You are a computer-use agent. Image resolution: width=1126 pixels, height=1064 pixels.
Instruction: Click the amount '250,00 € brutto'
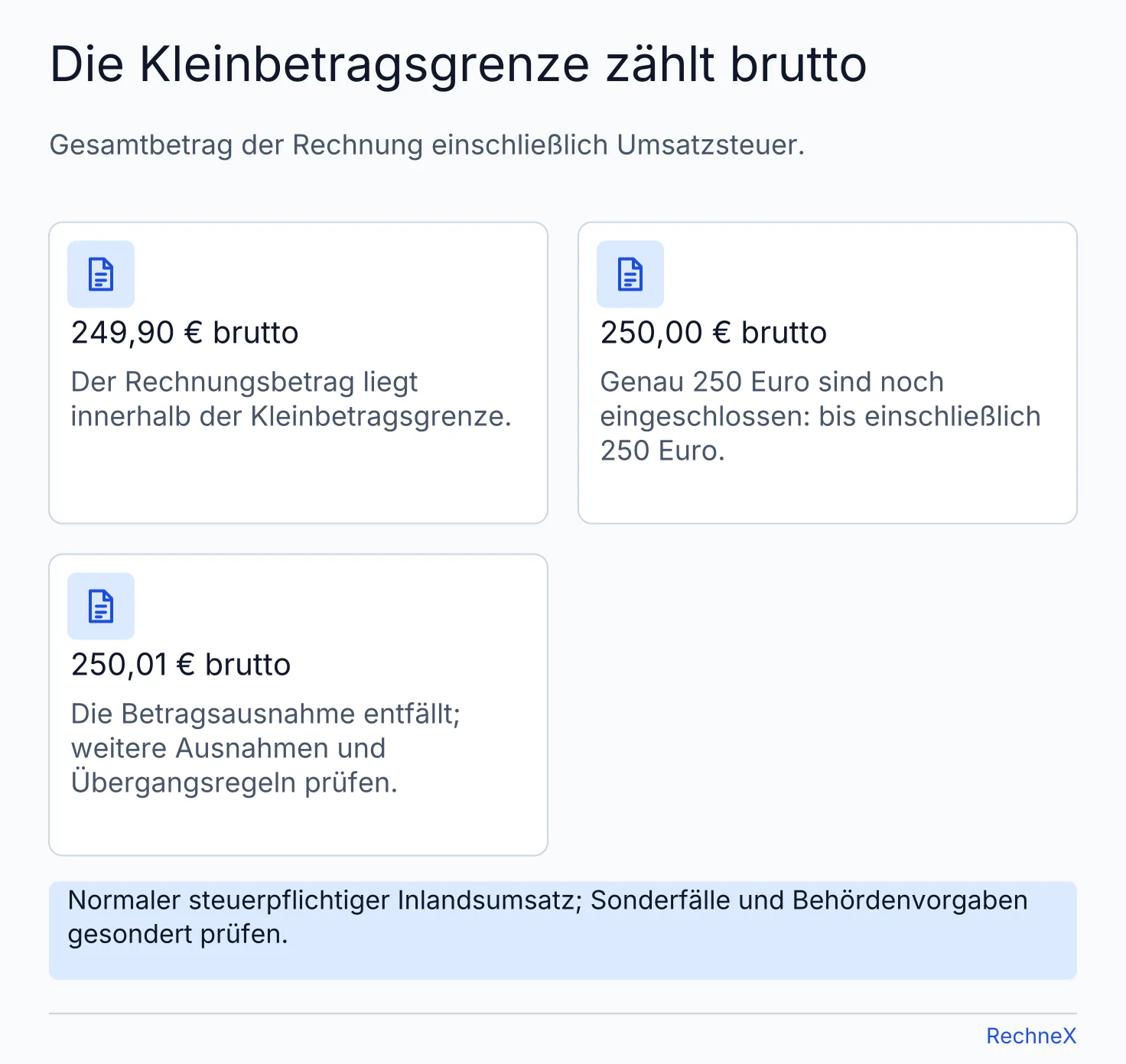point(714,333)
